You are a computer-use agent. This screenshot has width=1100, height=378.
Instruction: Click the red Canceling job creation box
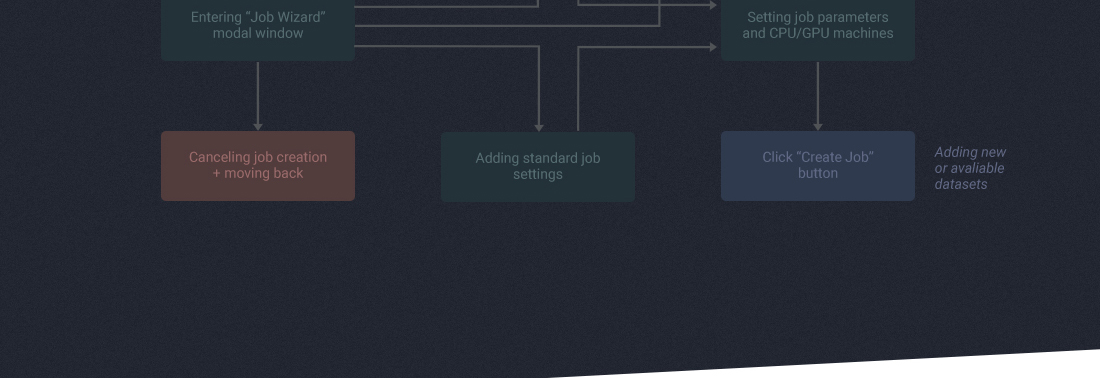257,166
